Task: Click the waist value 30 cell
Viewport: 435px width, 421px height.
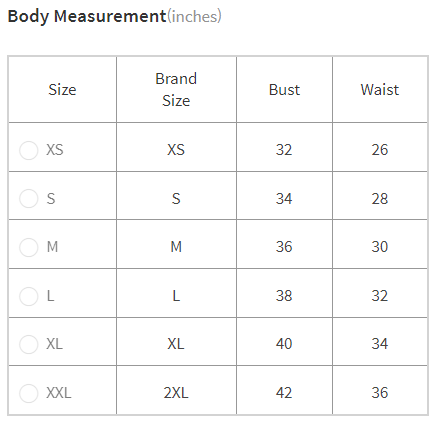Action: tap(380, 244)
